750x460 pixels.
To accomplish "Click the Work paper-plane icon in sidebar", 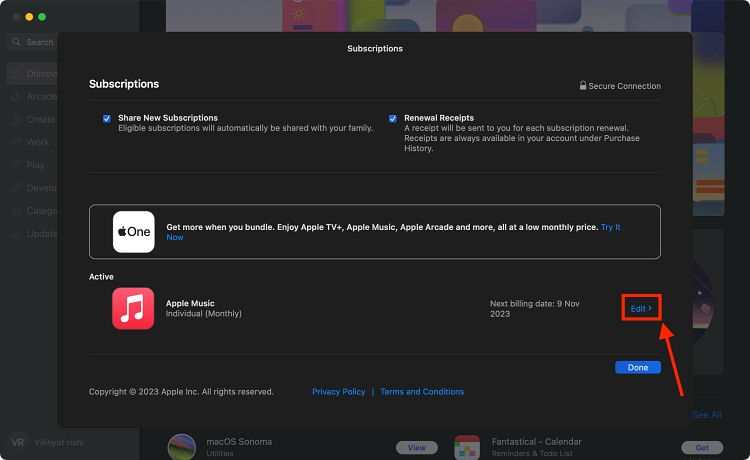I will point(16,142).
